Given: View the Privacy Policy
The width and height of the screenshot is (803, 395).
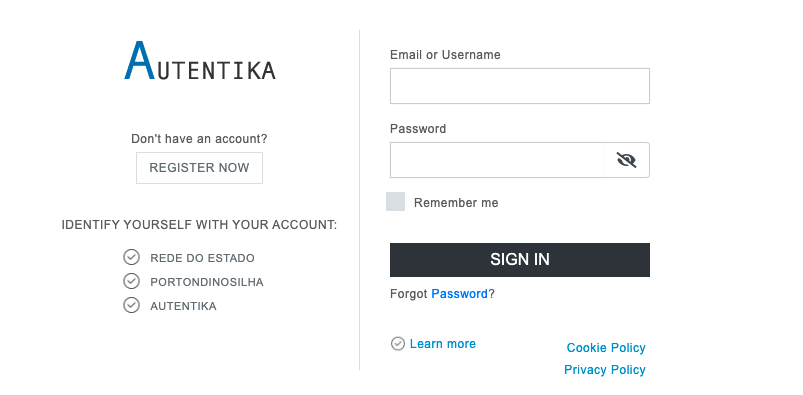Looking at the screenshot, I should point(605,370).
